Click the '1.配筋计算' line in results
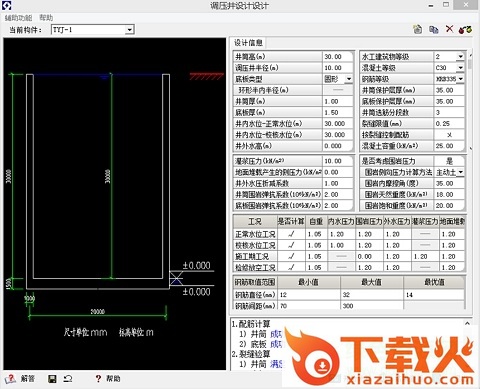480x389 pixels. coord(251,324)
